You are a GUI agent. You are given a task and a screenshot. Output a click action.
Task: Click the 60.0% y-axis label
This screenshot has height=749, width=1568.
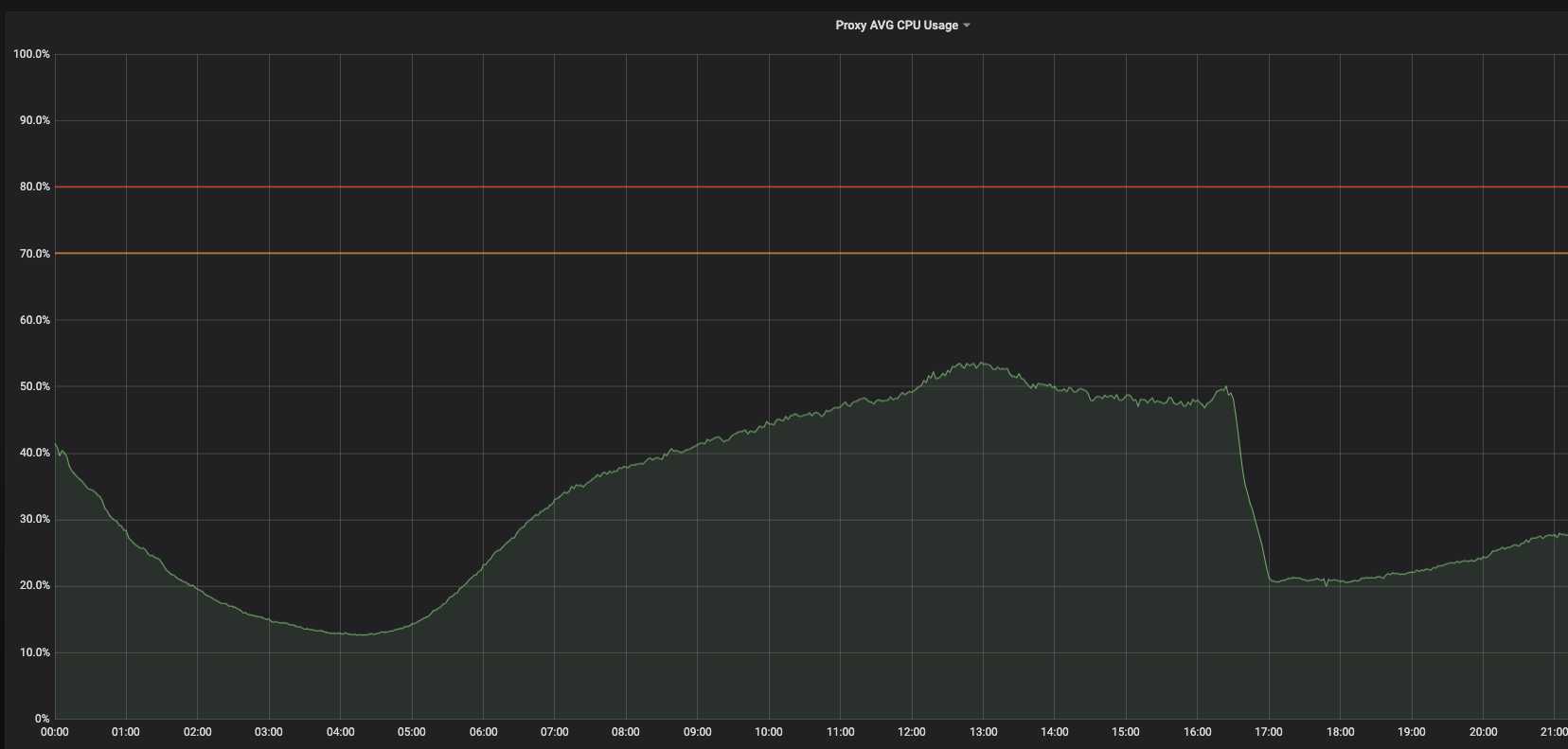coord(34,320)
